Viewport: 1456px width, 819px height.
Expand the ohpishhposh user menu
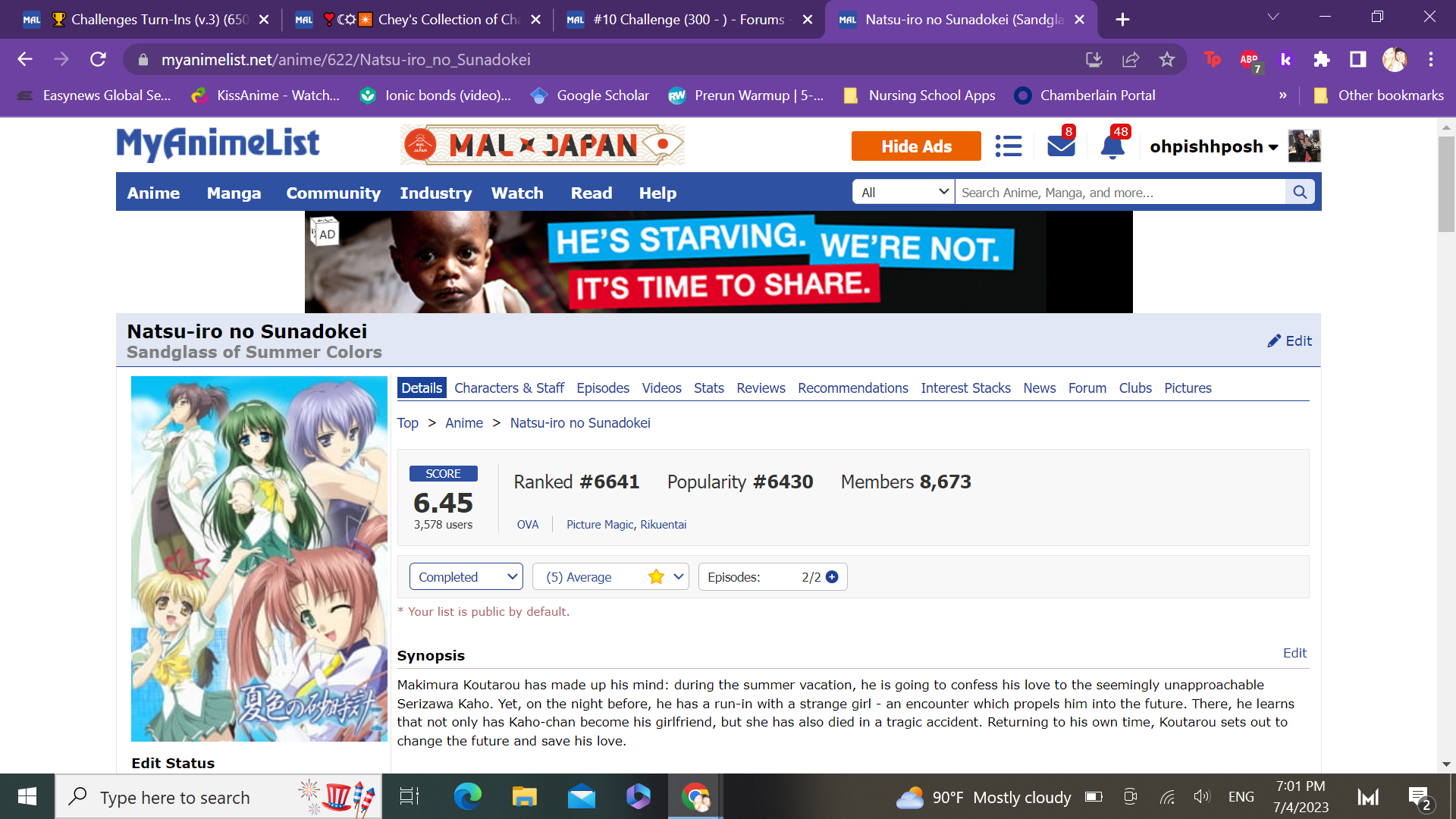[x=1214, y=146]
